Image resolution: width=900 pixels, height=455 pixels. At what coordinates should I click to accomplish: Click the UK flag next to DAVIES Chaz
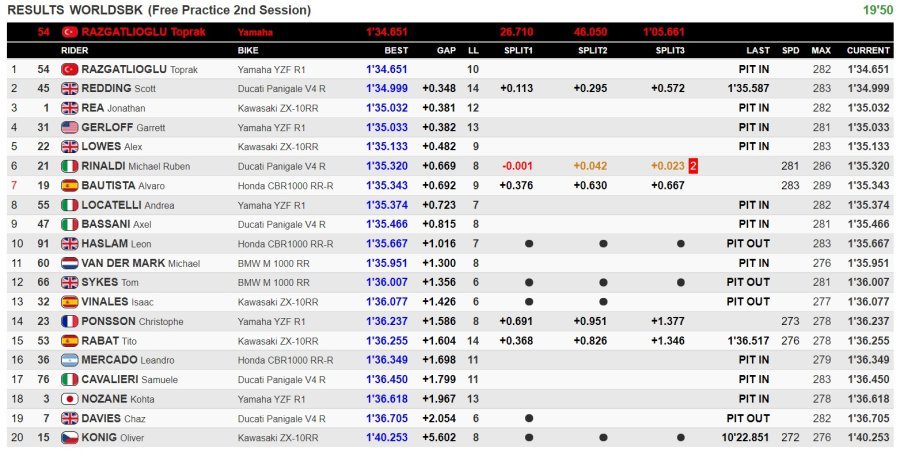[x=69, y=418]
